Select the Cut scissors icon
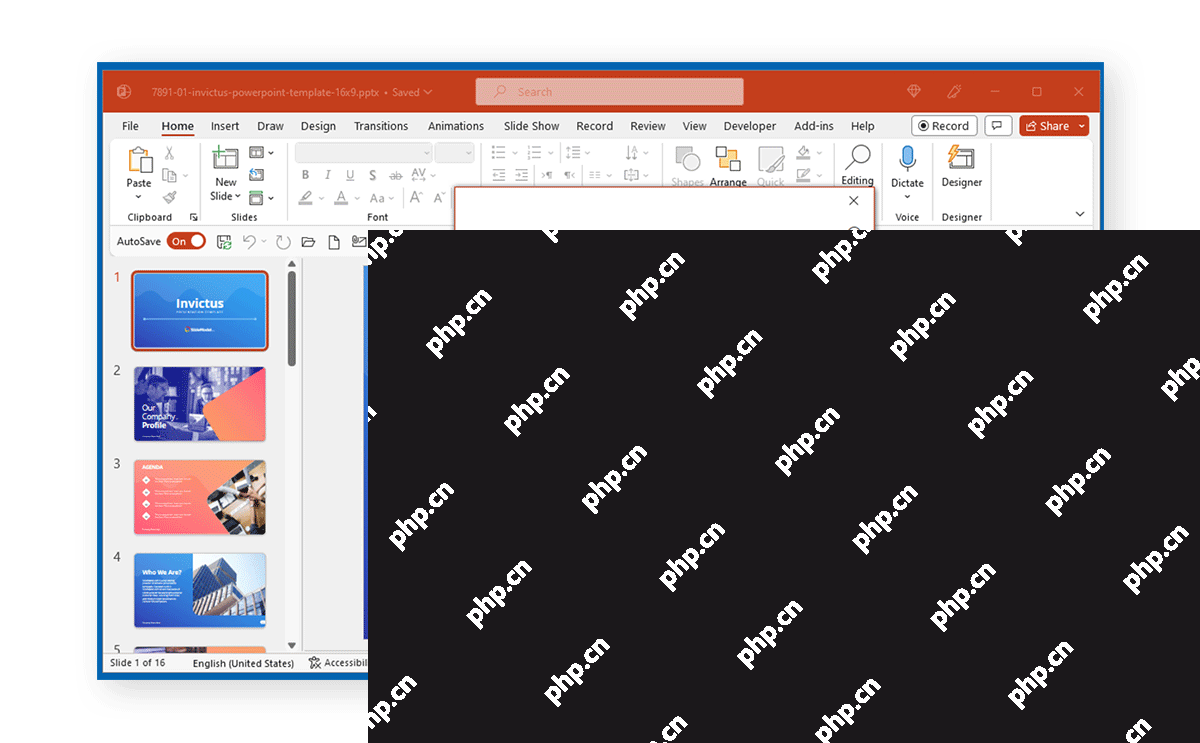This screenshot has height=743, width=1200. click(x=169, y=153)
